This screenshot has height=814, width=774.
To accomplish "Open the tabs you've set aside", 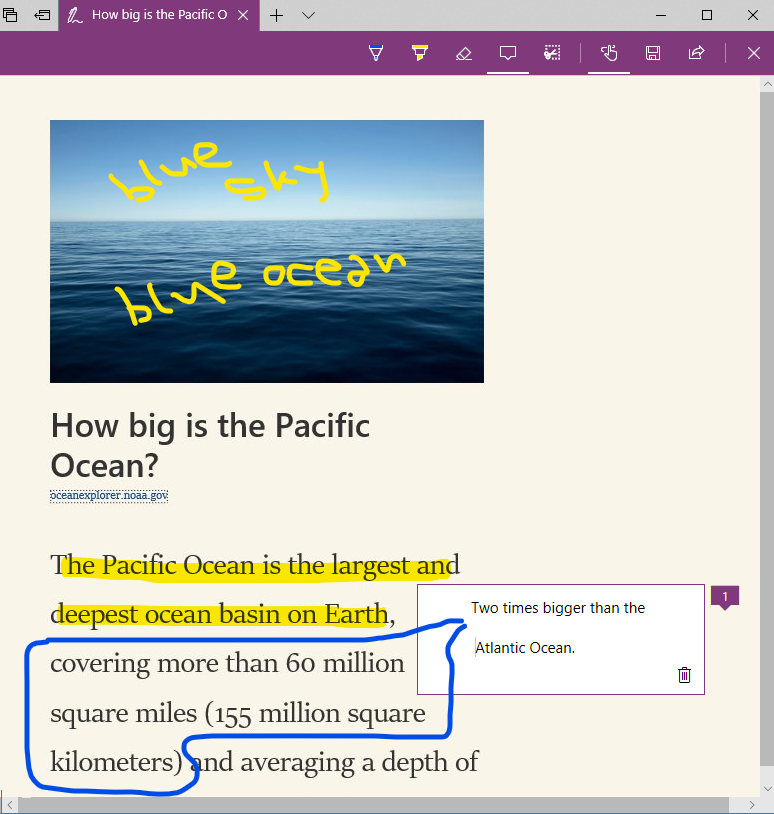I will coord(10,15).
